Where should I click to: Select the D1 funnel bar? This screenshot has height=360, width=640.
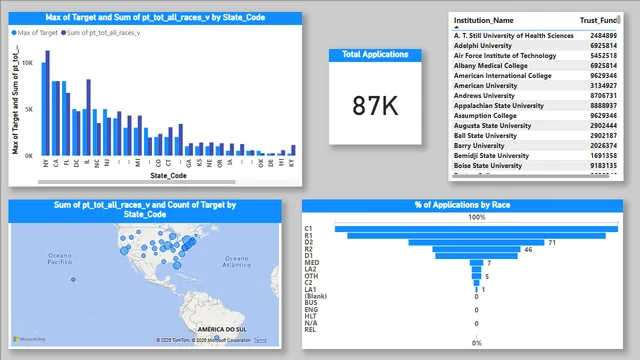click(476, 256)
